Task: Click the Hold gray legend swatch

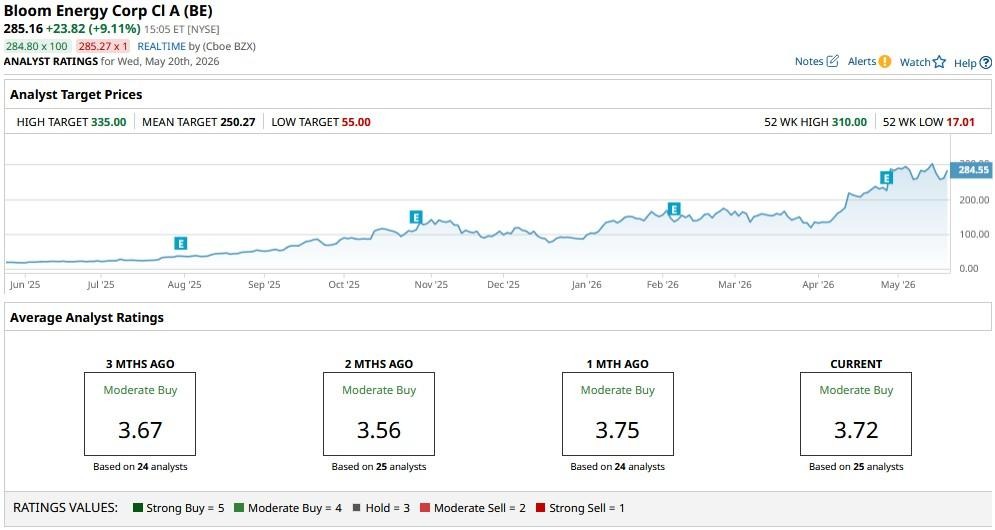Action: pyautogui.click(x=357, y=508)
